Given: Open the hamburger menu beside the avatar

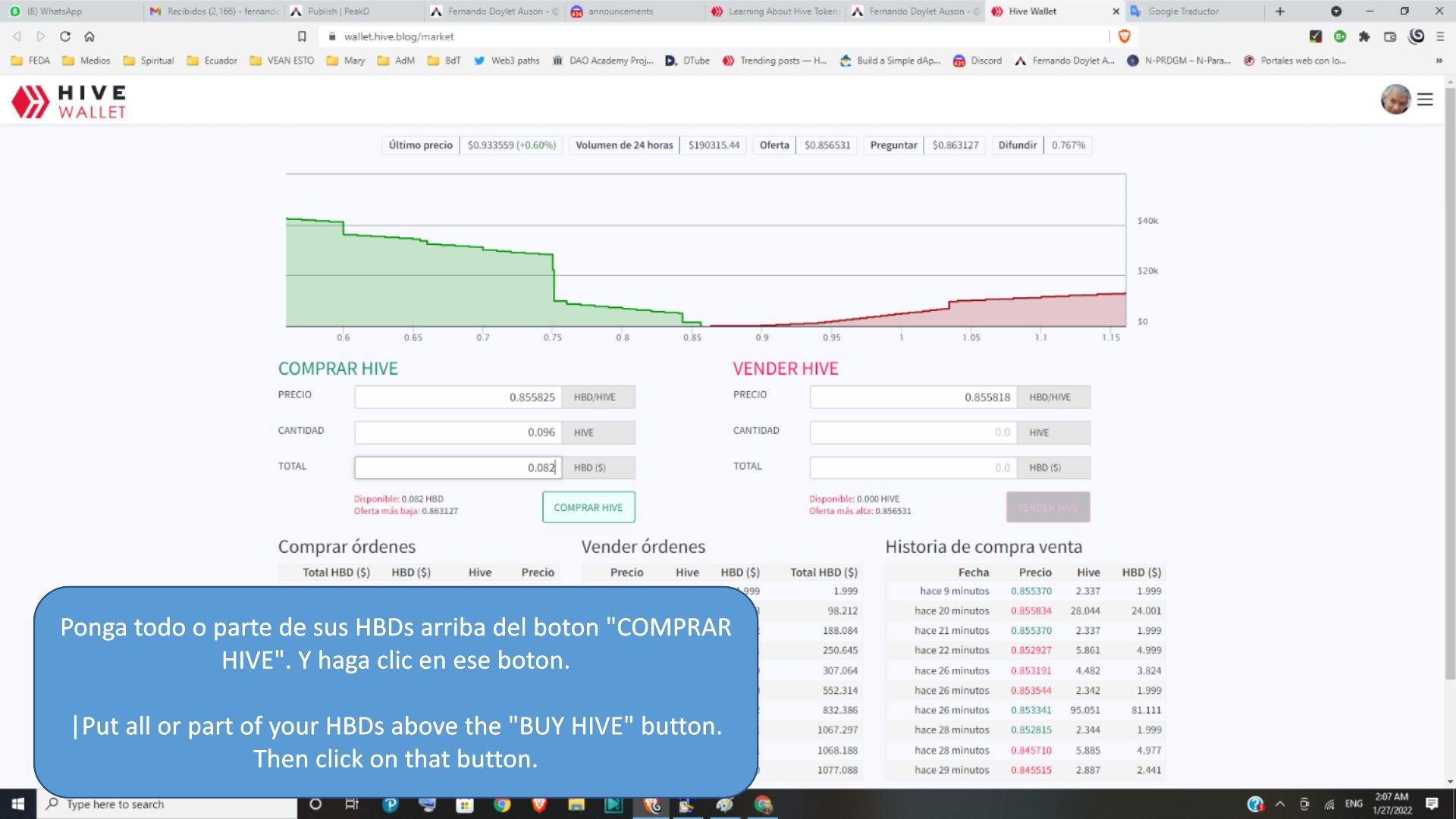Looking at the screenshot, I should pos(1425,99).
